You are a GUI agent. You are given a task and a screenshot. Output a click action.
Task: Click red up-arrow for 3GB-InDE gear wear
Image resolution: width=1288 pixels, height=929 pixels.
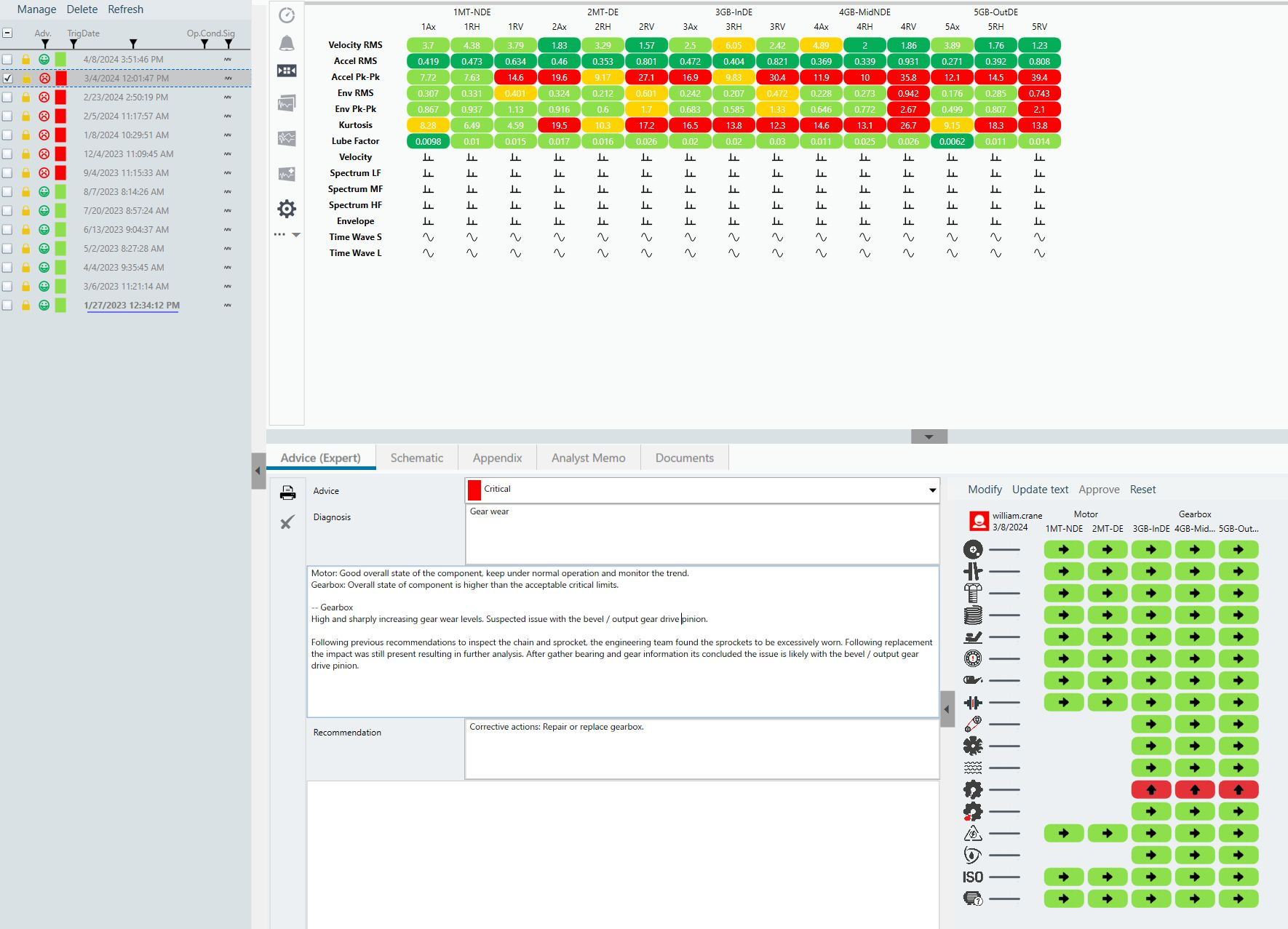tap(1151, 789)
